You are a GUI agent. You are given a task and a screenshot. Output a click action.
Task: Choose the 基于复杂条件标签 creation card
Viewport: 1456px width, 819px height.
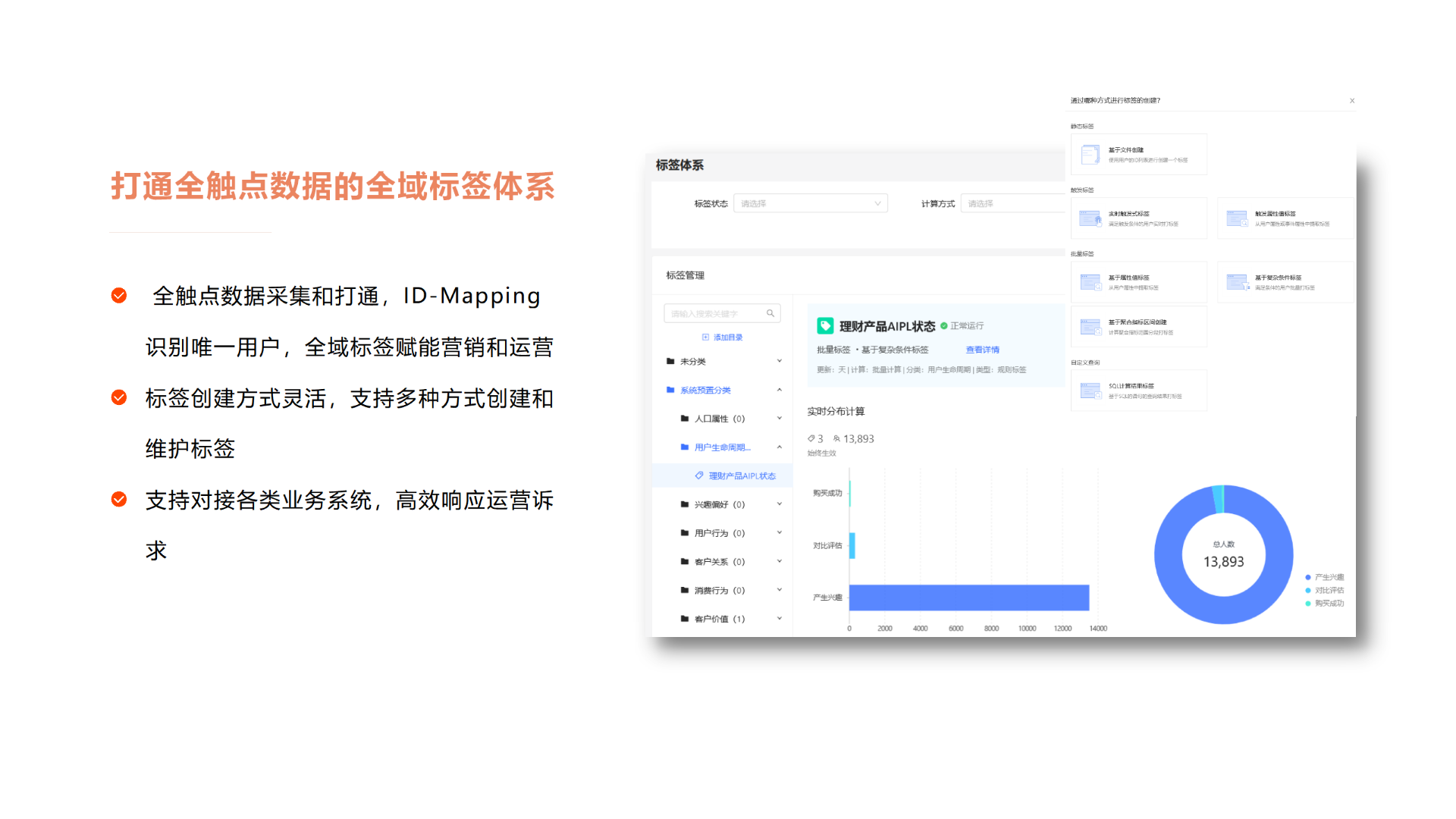click(x=1285, y=282)
